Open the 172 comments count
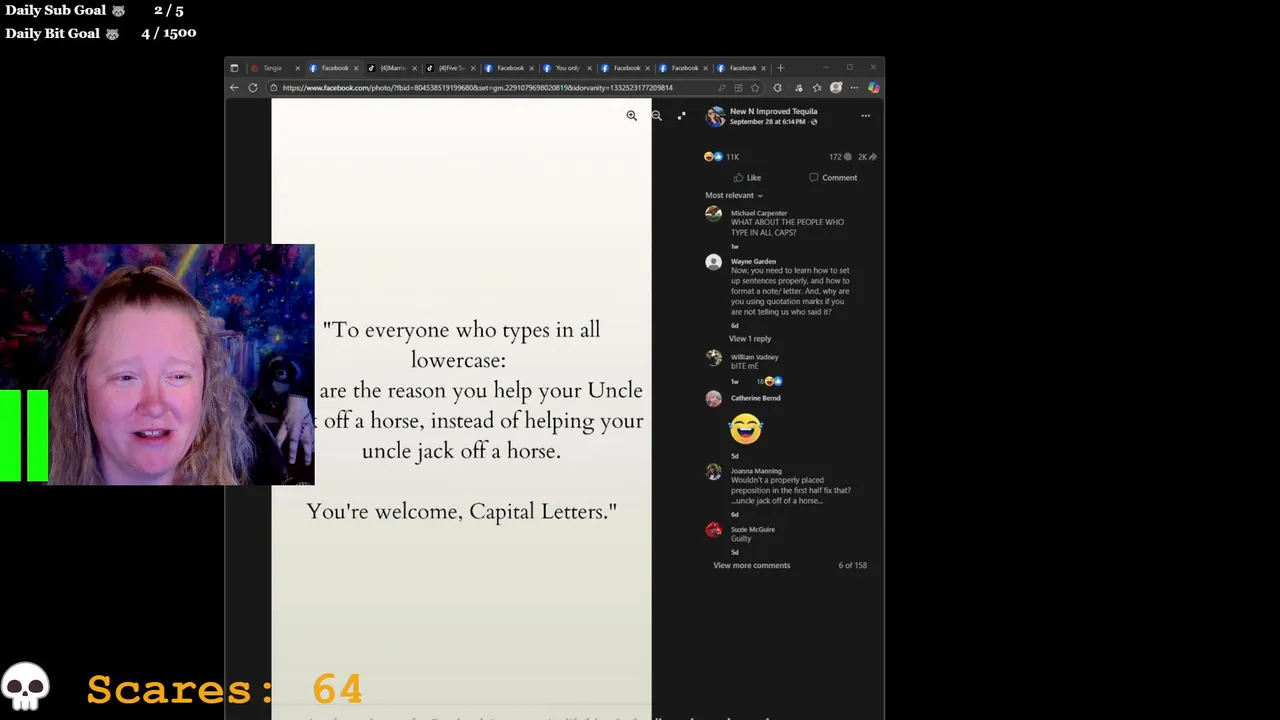Image resolution: width=1280 pixels, height=720 pixels. coord(840,157)
